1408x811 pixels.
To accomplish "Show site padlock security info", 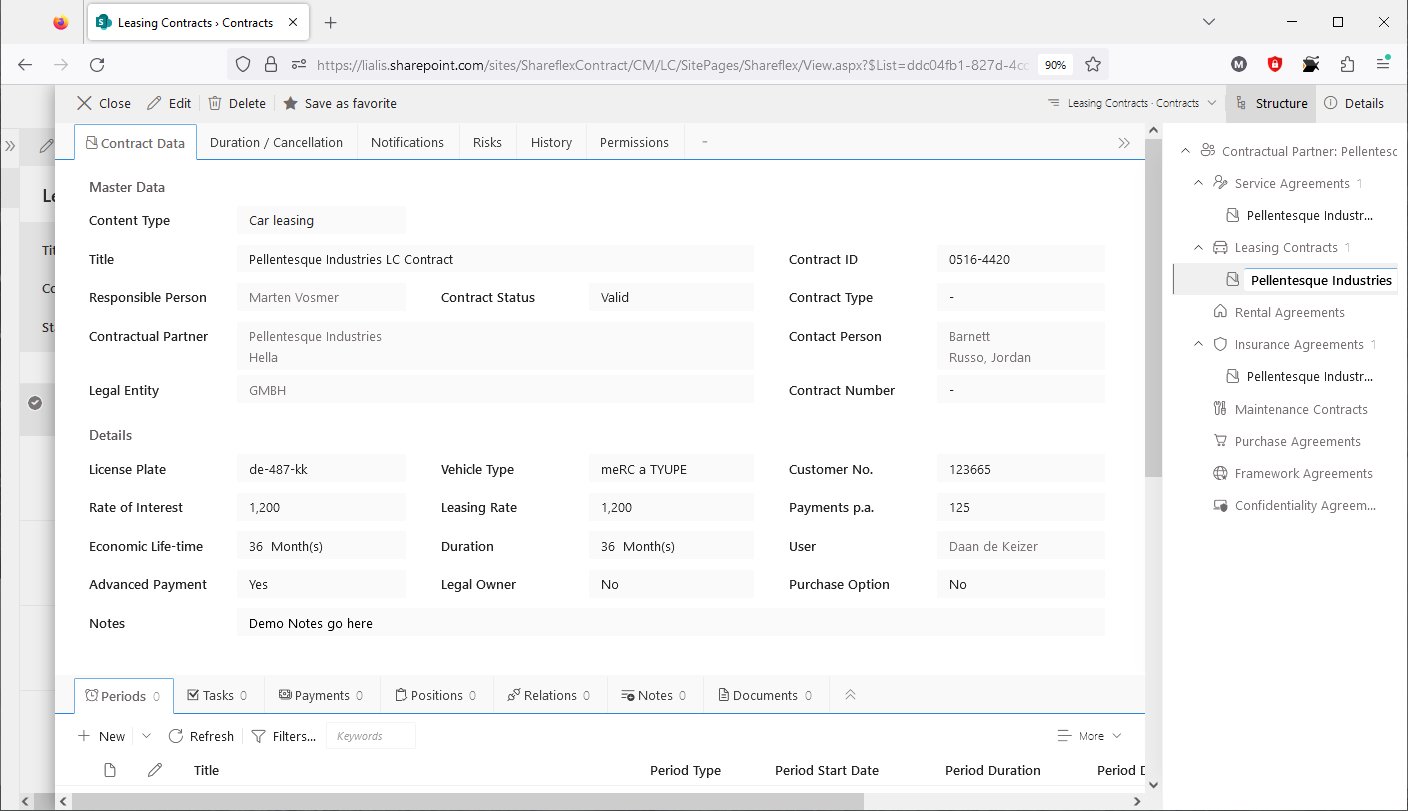I will coord(270,64).
